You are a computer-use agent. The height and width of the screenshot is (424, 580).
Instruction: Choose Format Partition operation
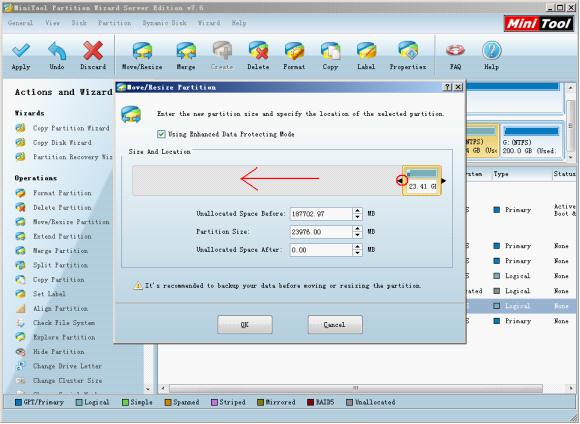[54, 193]
